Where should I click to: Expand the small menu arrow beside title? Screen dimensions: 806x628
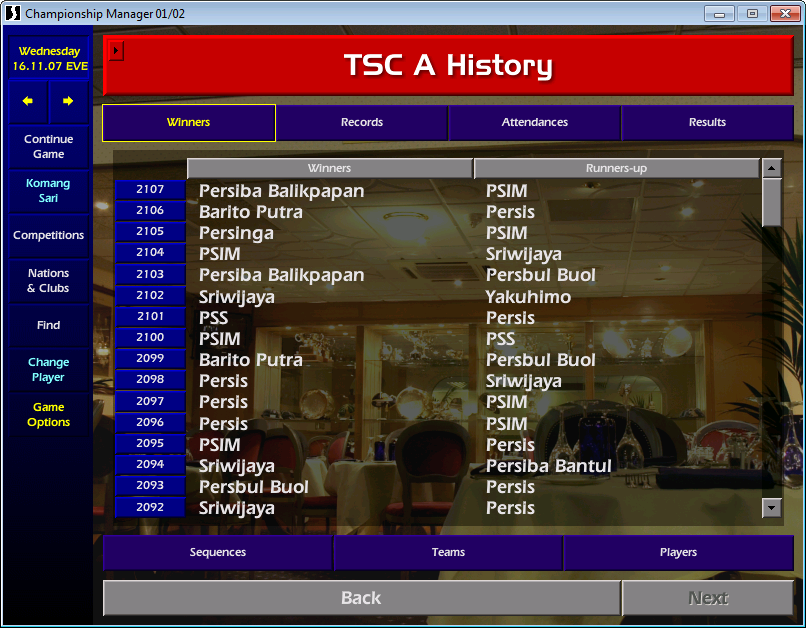coord(116,51)
